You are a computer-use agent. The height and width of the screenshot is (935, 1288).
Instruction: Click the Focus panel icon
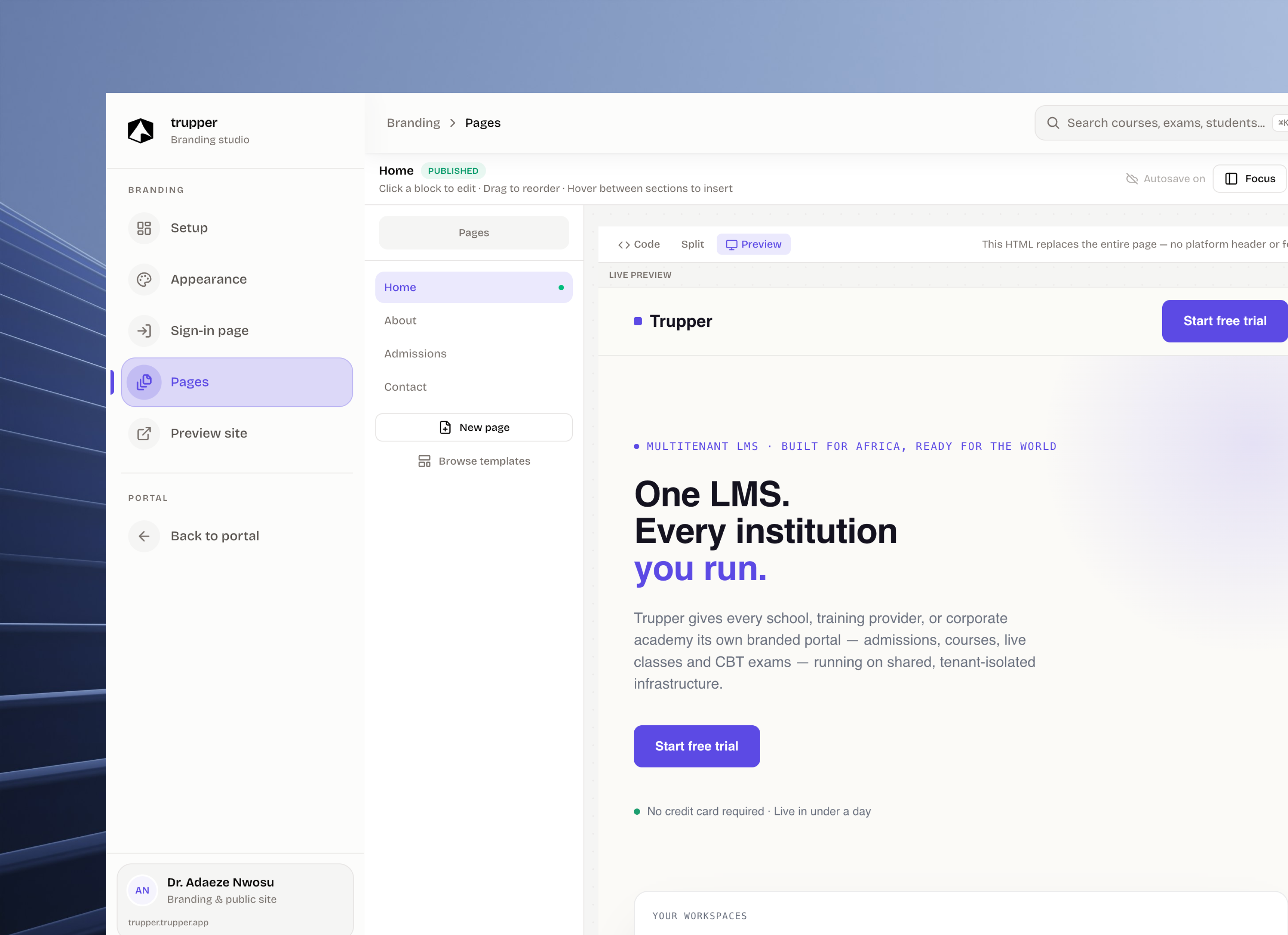[1231, 179]
